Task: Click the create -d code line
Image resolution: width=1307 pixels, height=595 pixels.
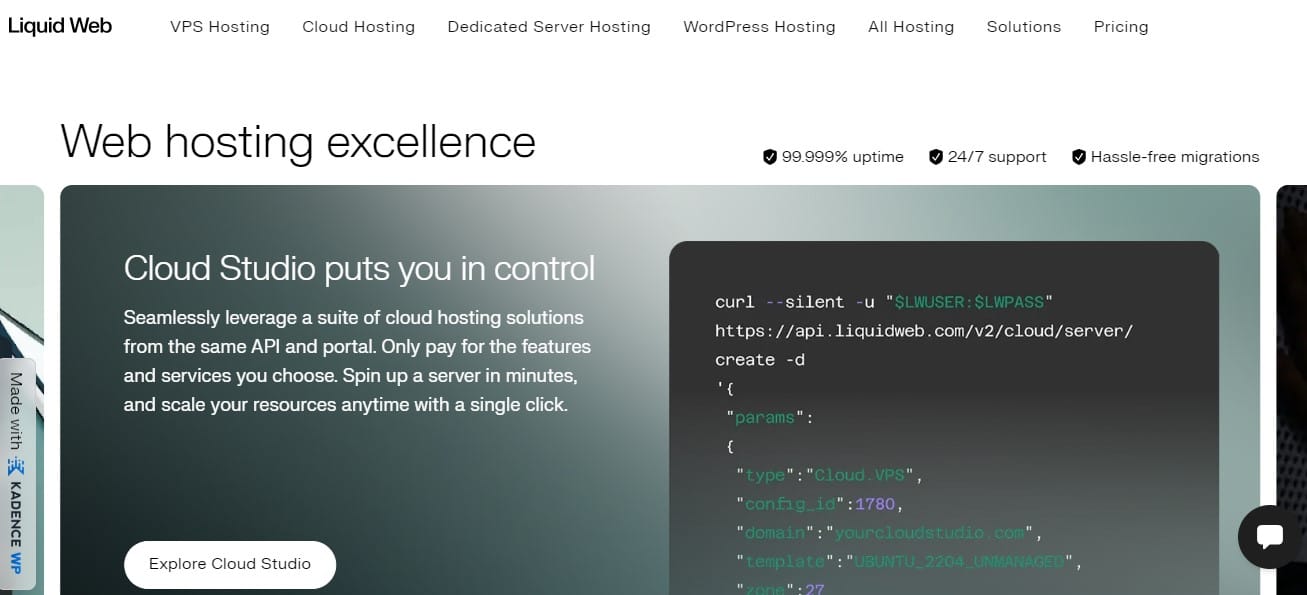Action: tap(760, 359)
